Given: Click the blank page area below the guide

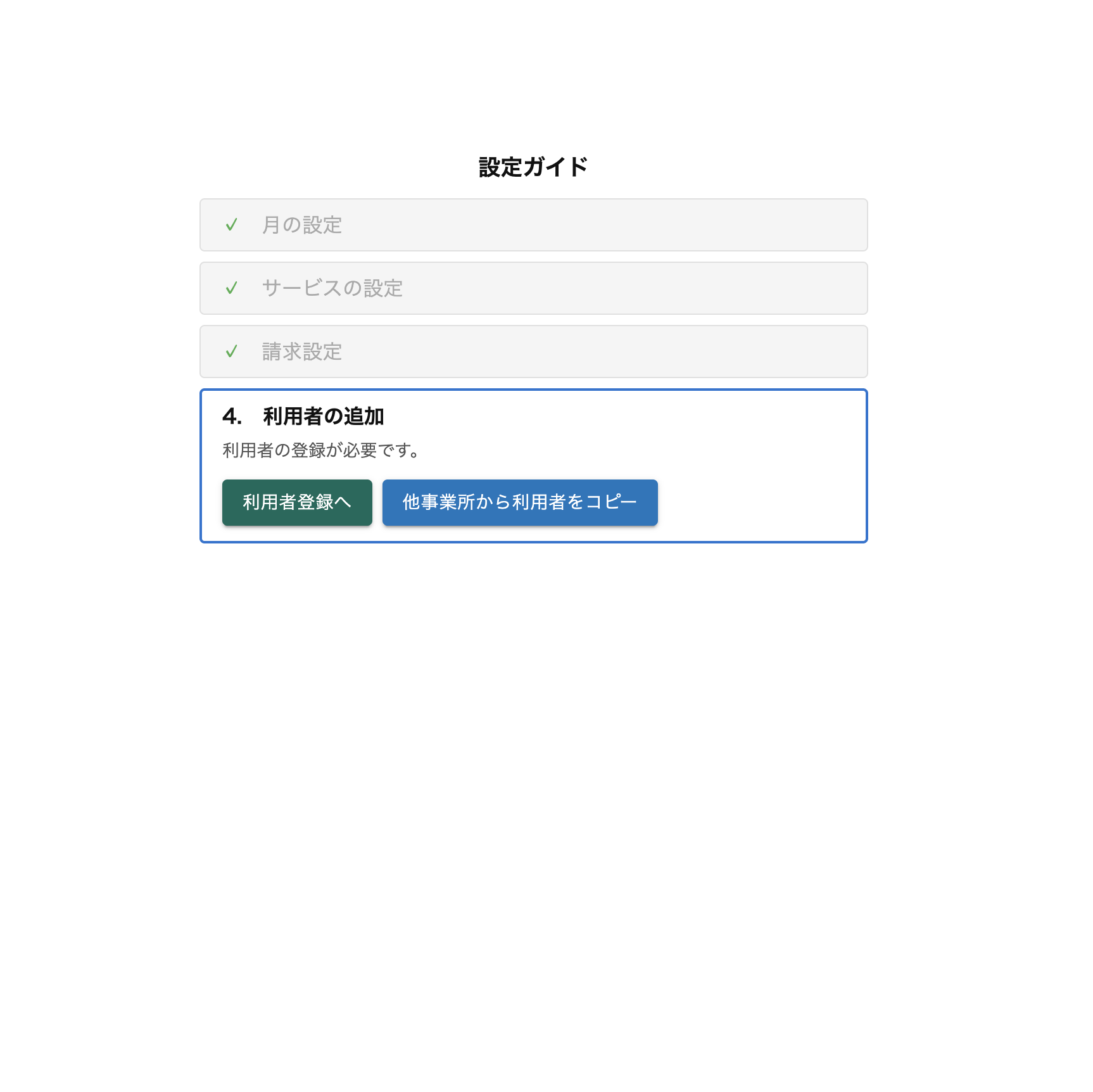Looking at the screenshot, I should coord(534,792).
